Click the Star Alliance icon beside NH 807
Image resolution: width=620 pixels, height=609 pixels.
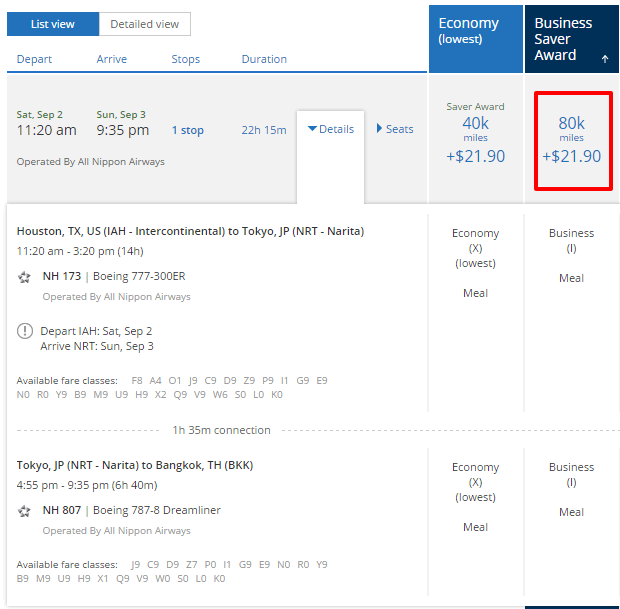pyautogui.click(x=25, y=511)
